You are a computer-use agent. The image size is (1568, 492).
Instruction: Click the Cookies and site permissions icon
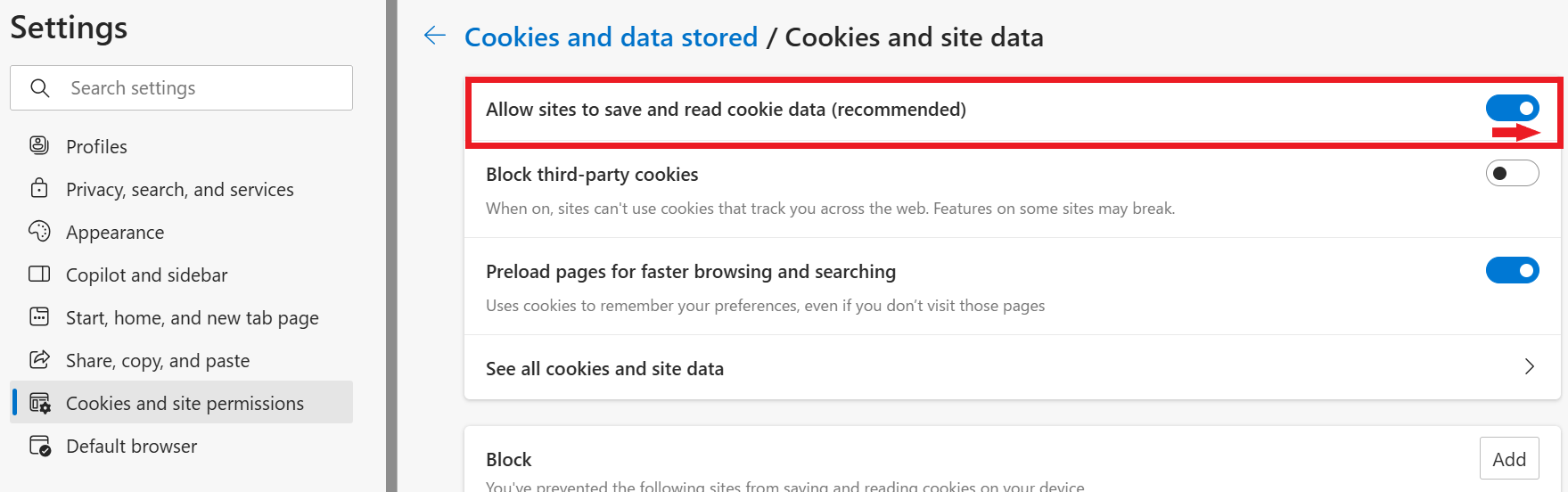pyautogui.click(x=40, y=403)
